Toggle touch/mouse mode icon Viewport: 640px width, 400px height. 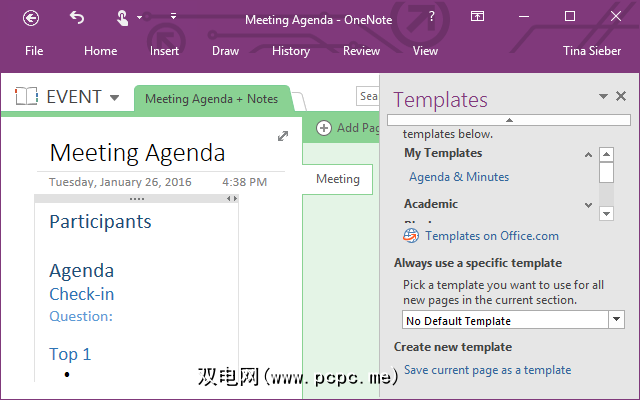[122, 17]
